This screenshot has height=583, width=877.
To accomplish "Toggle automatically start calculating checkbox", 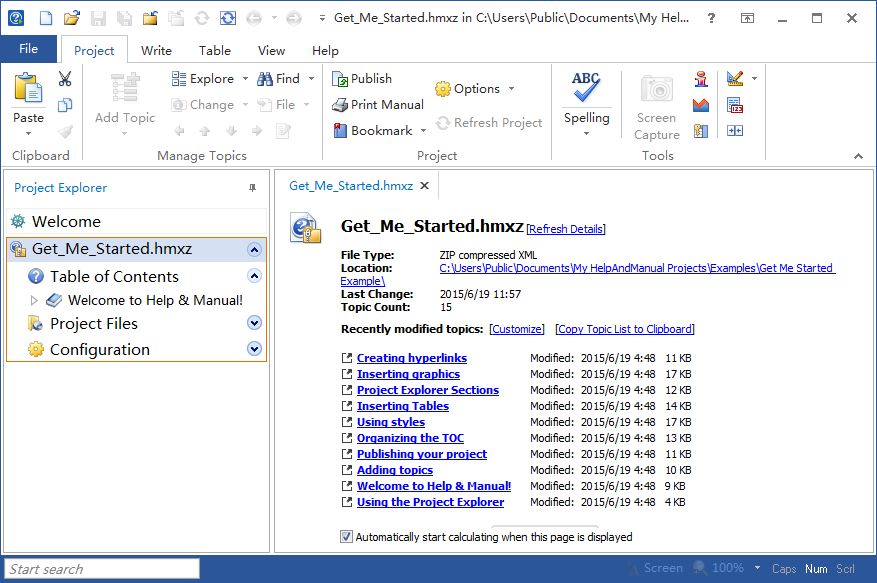I will (x=346, y=537).
